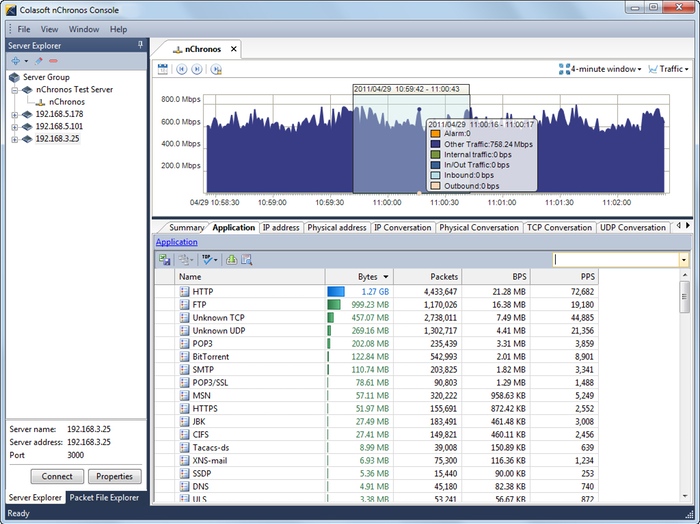Open the View menu

tap(49, 29)
